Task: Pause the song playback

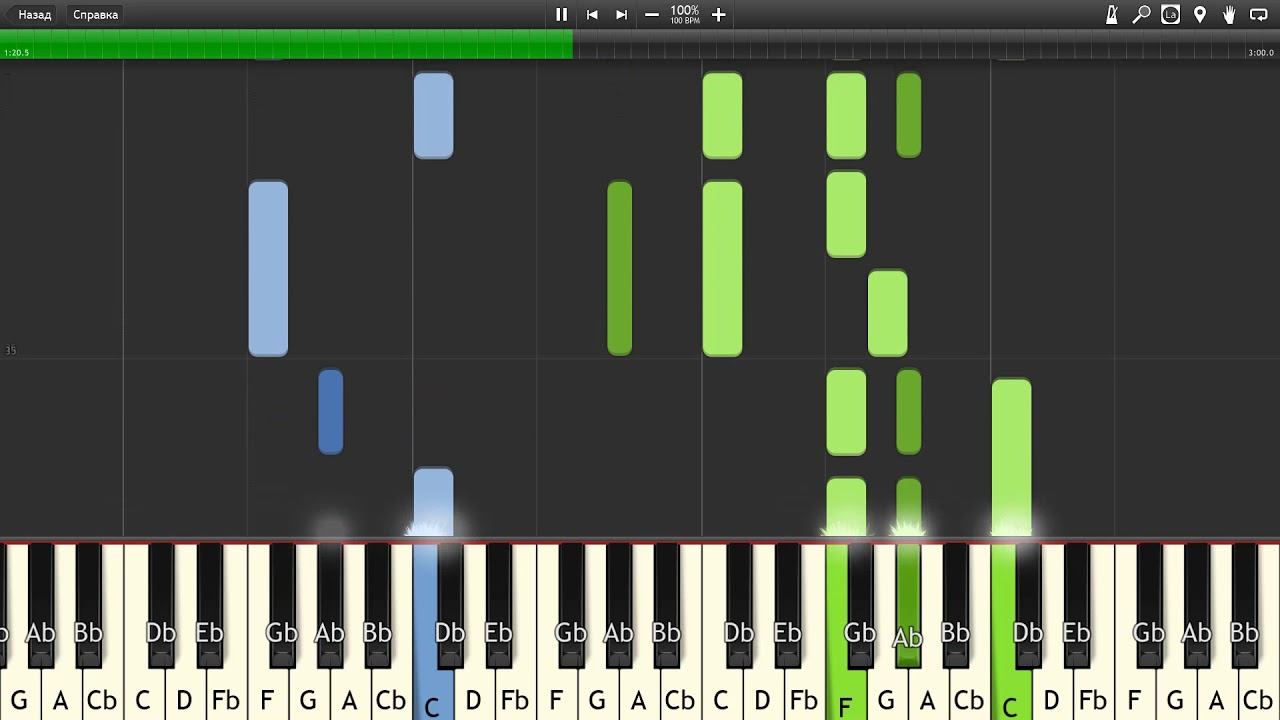Action: [561, 14]
